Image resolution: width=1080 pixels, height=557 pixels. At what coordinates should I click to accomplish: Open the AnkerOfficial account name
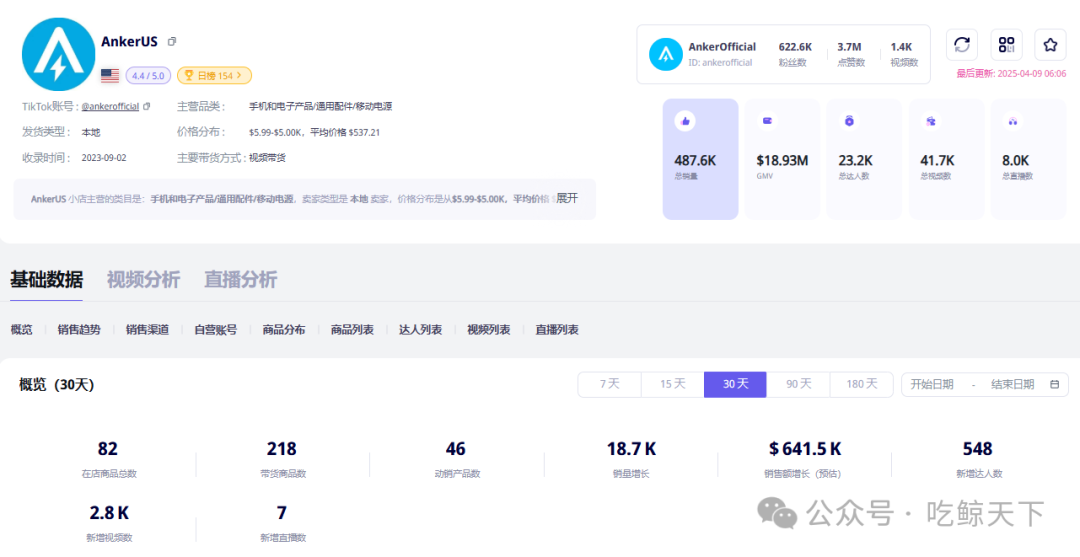[722, 47]
